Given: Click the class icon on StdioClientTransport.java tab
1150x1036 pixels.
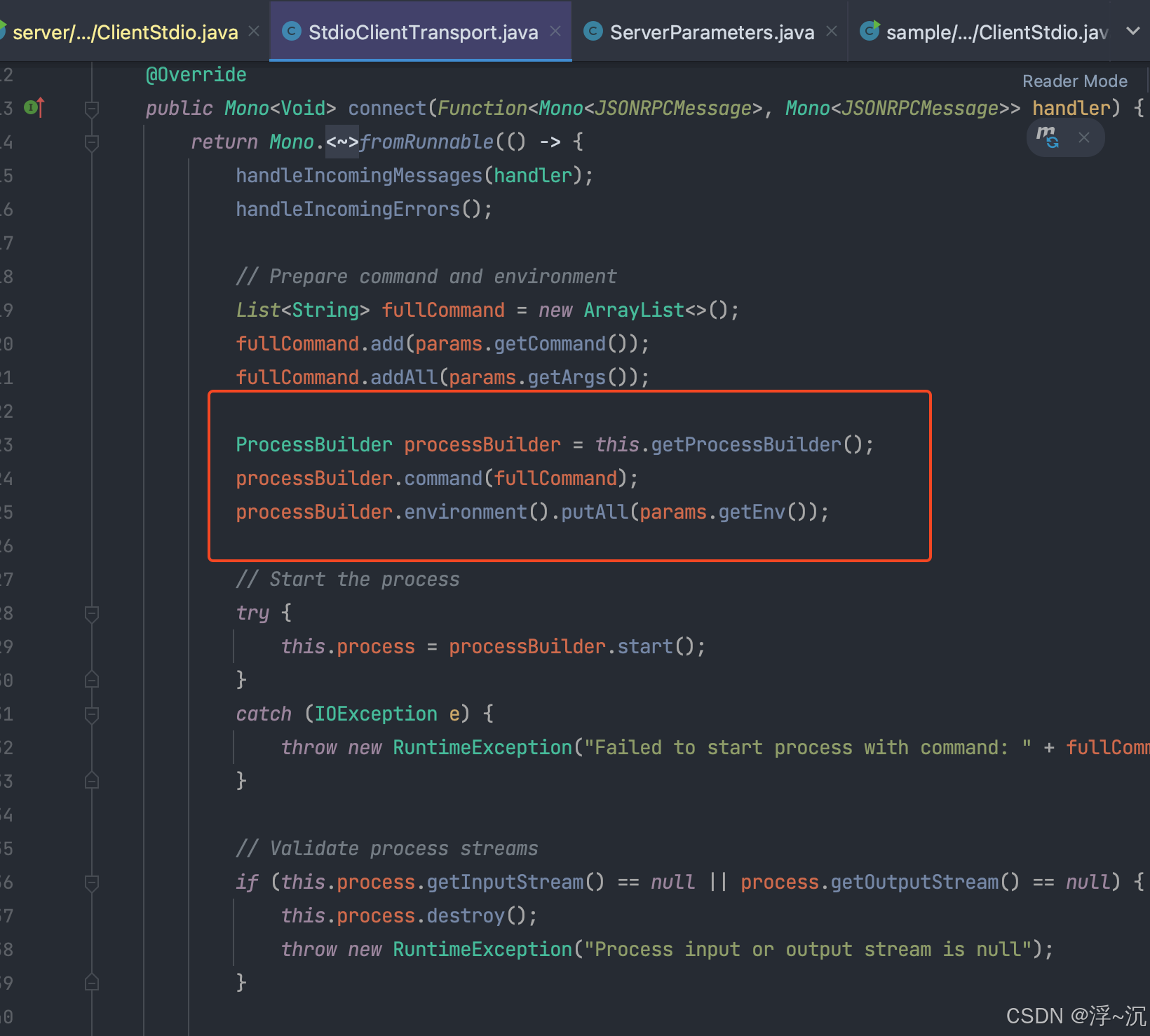Looking at the screenshot, I should (x=291, y=32).
